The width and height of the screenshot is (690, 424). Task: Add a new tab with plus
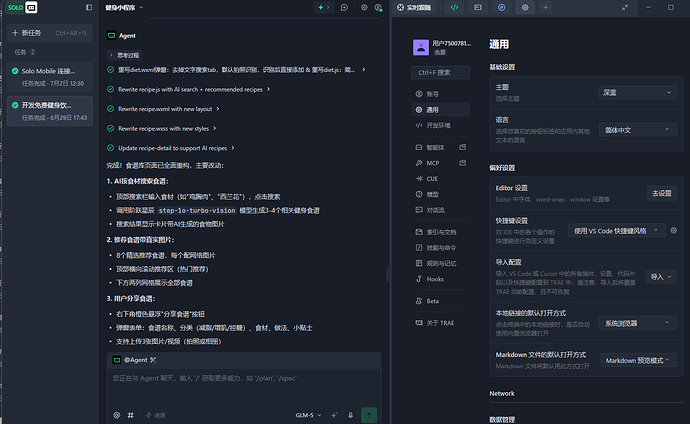(546, 7)
